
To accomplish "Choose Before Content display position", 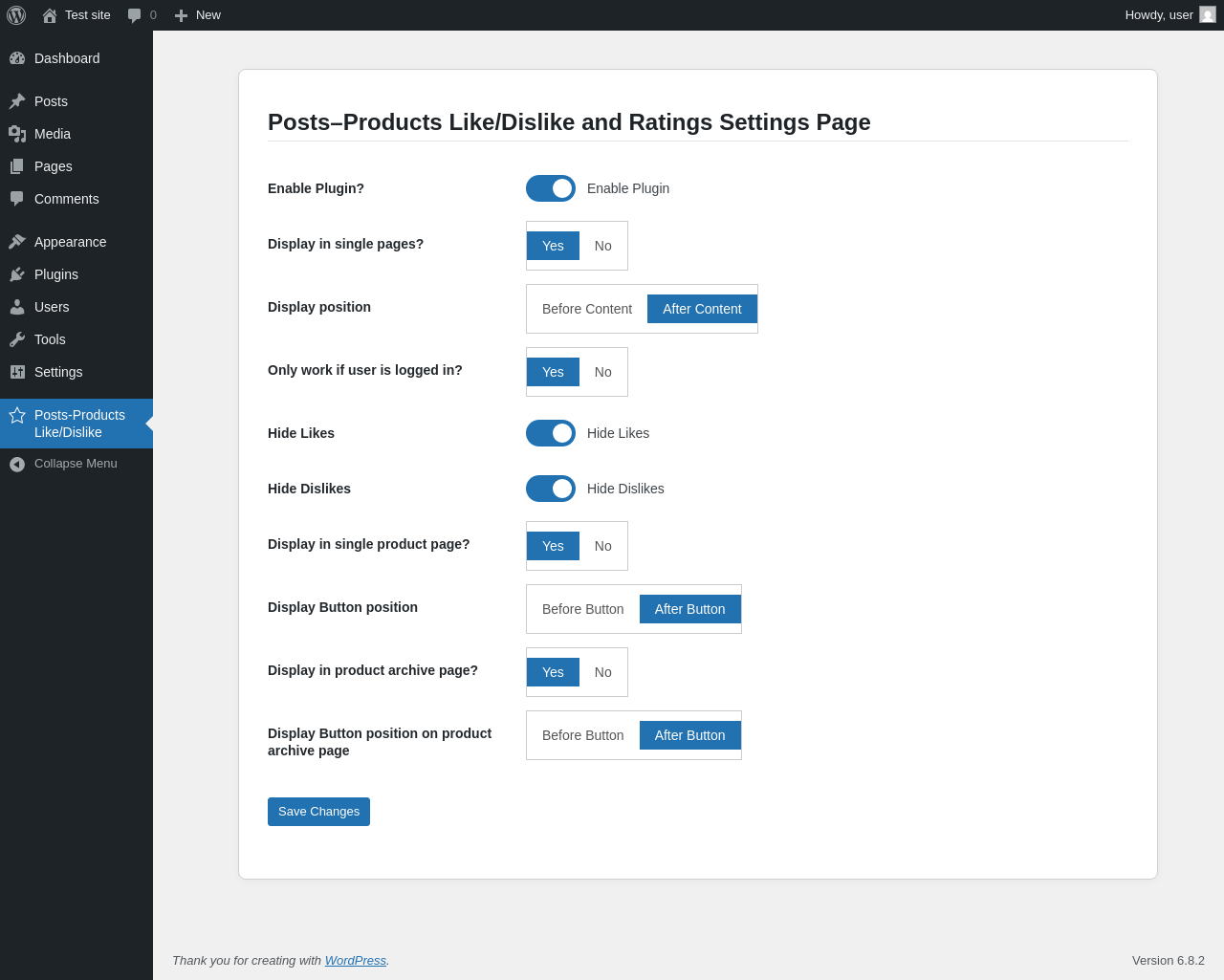I will [587, 309].
